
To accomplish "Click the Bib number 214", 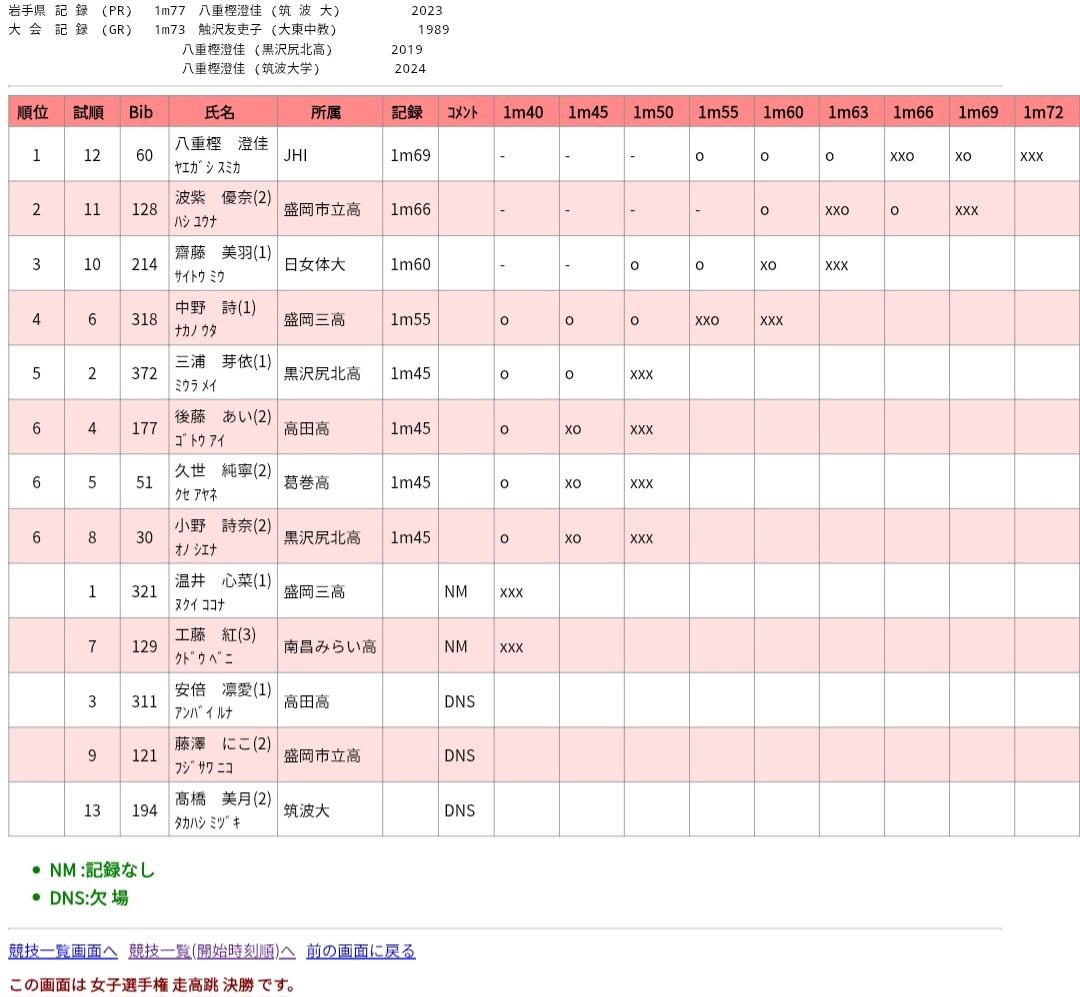I will pyautogui.click(x=145, y=265).
